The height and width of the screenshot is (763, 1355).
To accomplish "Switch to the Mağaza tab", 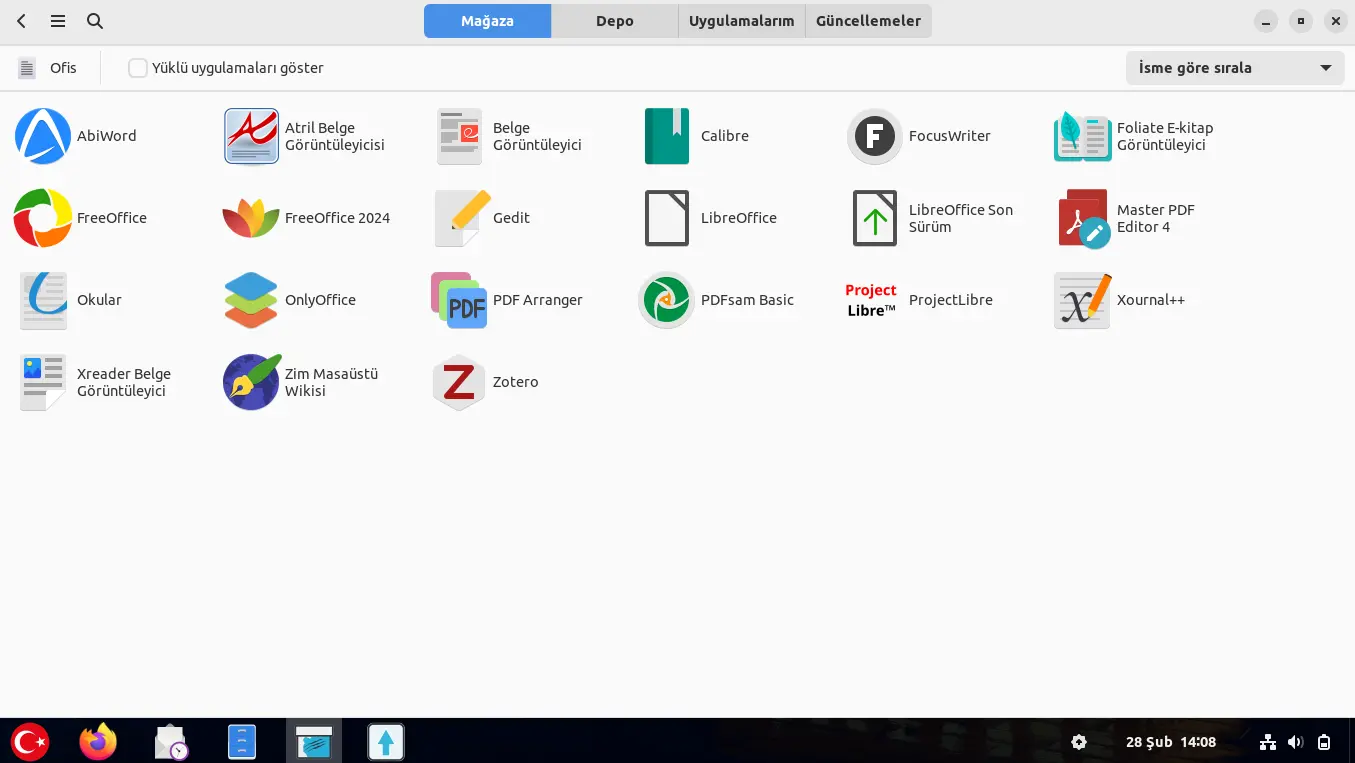I will click(x=487, y=21).
